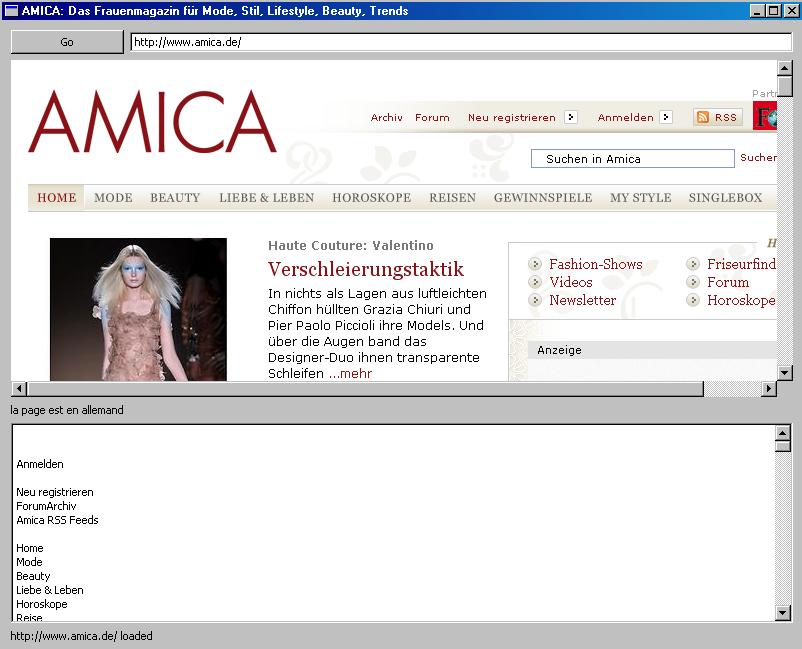This screenshot has width=802, height=649.
Task: Open the HOME navigation tab
Action: 56,198
